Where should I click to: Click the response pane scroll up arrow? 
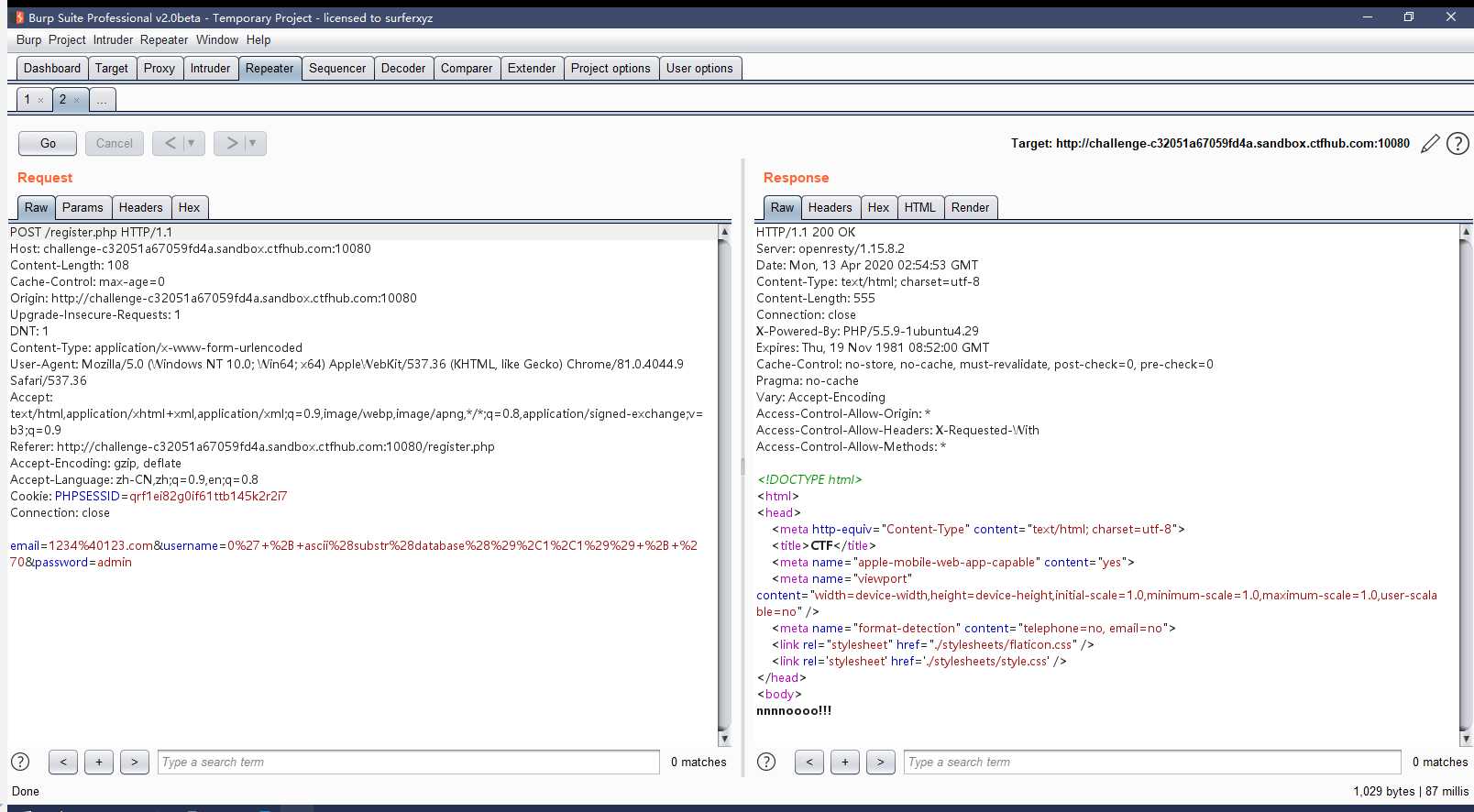point(1465,232)
